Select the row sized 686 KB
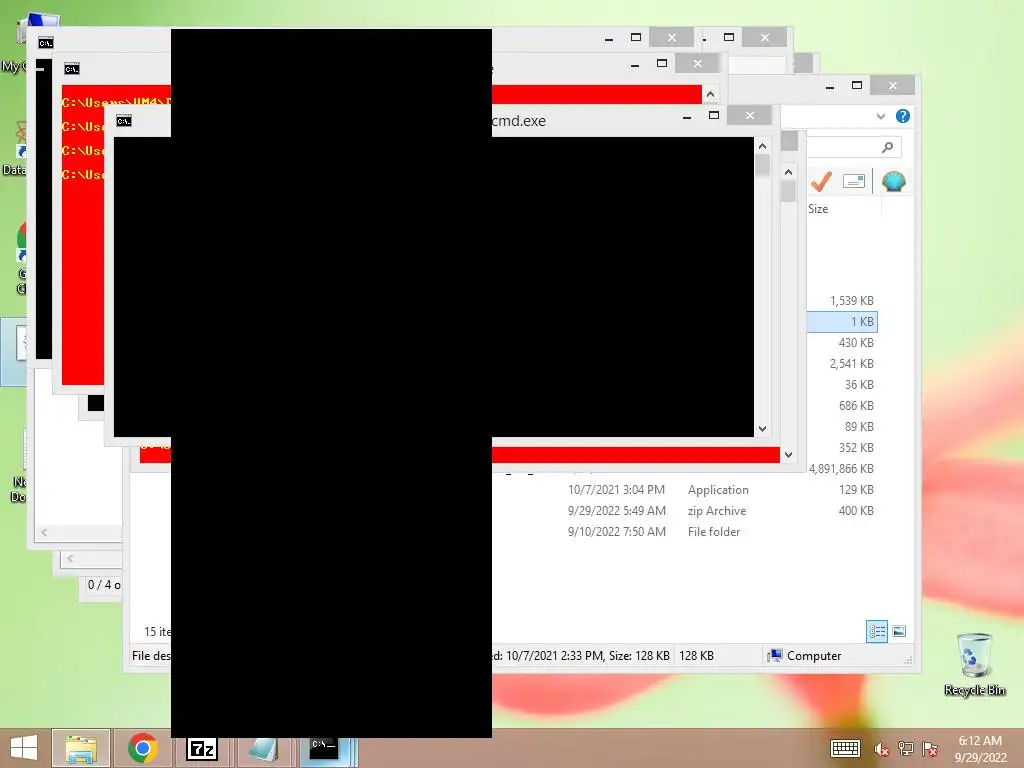The image size is (1024, 768). tap(842, 406)
